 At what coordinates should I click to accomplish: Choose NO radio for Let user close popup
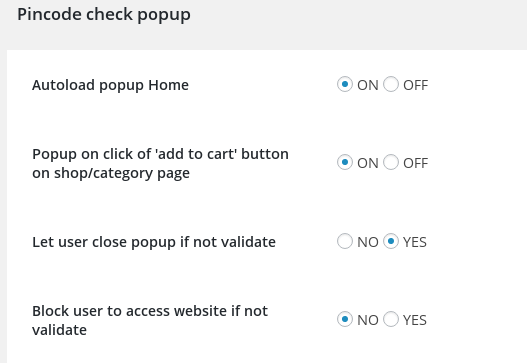[345, 241]
